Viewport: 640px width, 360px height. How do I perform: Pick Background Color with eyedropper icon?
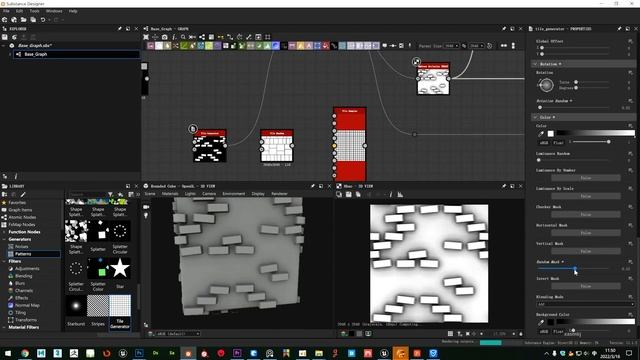(x=541, y=322)
